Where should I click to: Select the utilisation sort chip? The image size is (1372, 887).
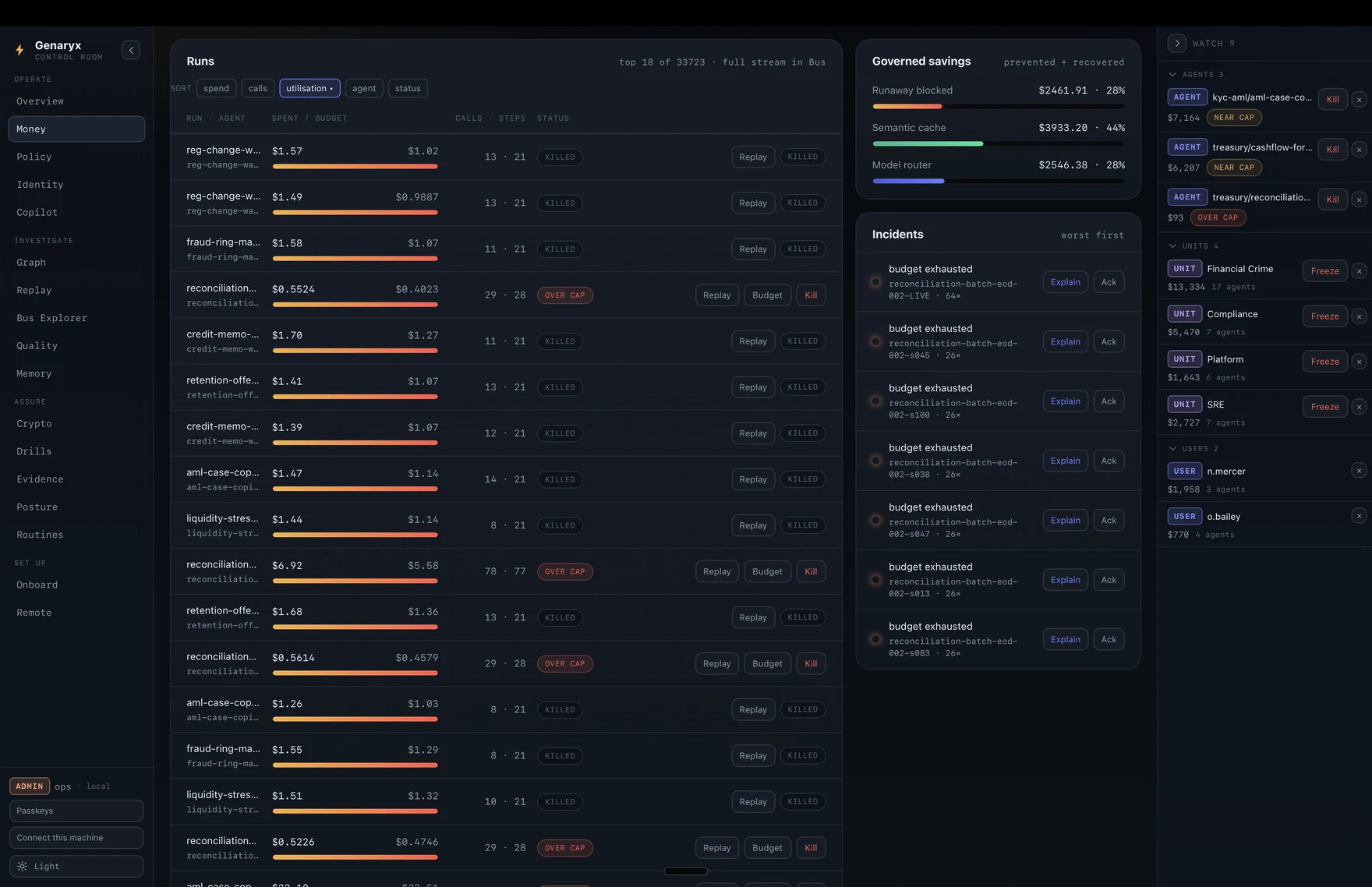[x=309, y=89]
